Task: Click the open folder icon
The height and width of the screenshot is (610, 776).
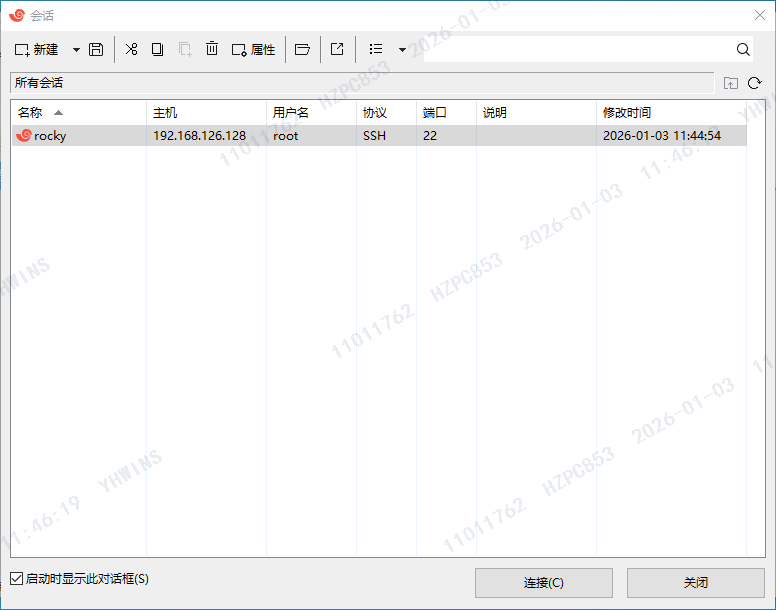Action: tap(302, 49)
